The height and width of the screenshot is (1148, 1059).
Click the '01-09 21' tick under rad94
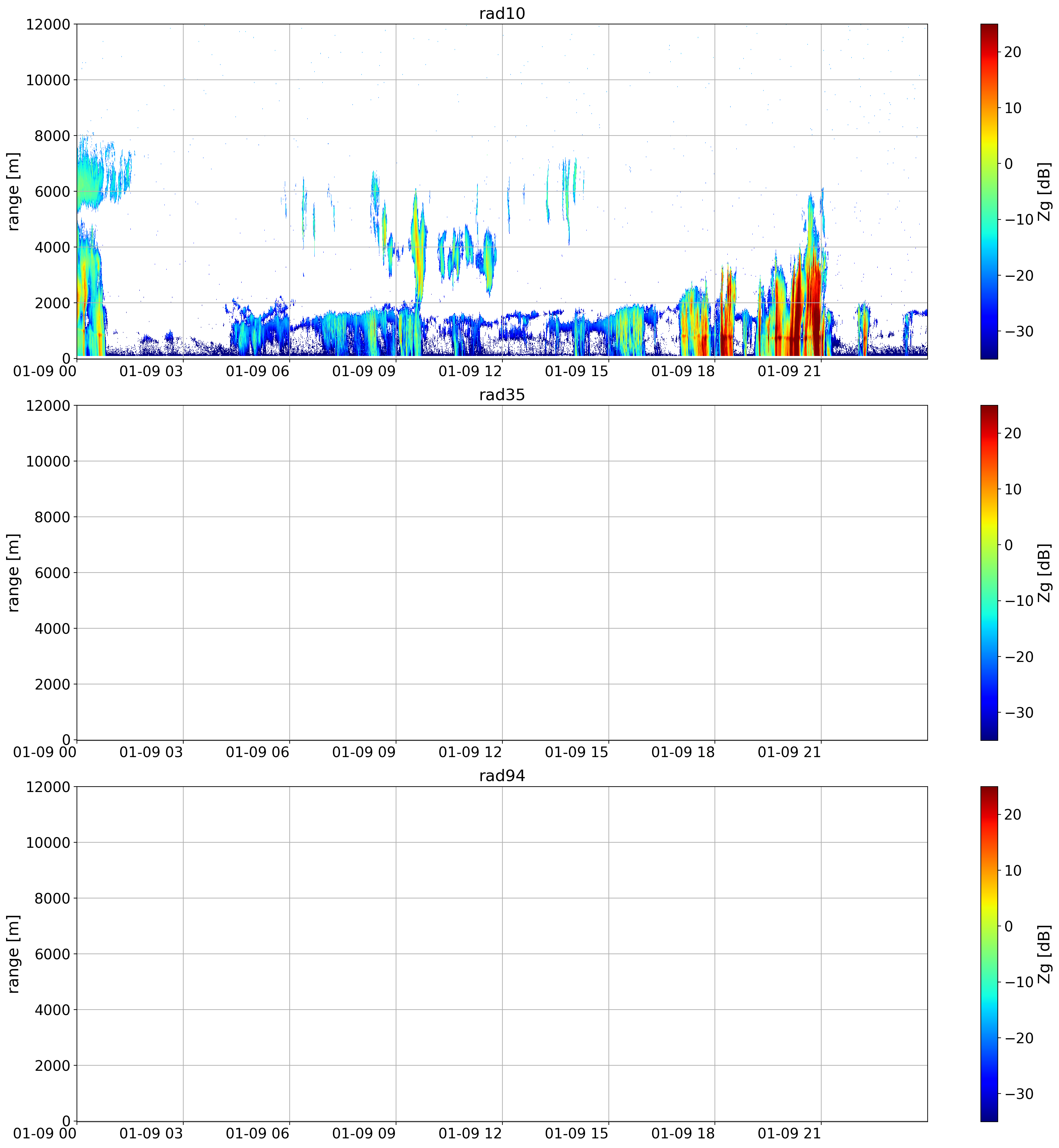[789, 1134]
